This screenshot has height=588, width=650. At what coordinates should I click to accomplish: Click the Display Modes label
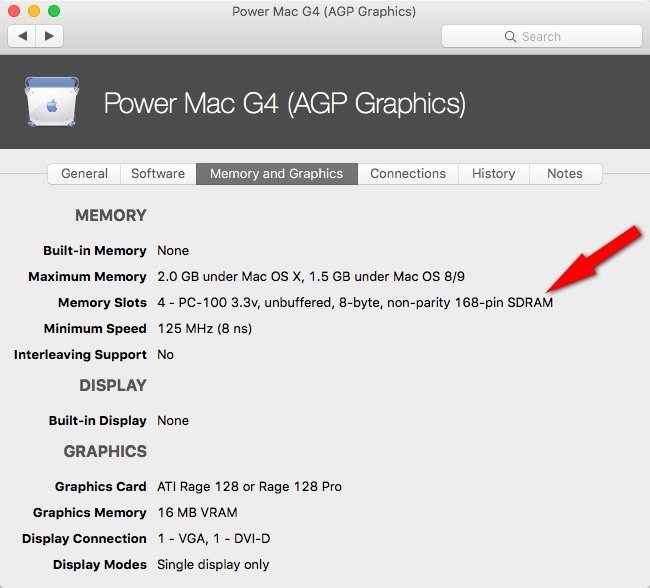coord(100,565)
